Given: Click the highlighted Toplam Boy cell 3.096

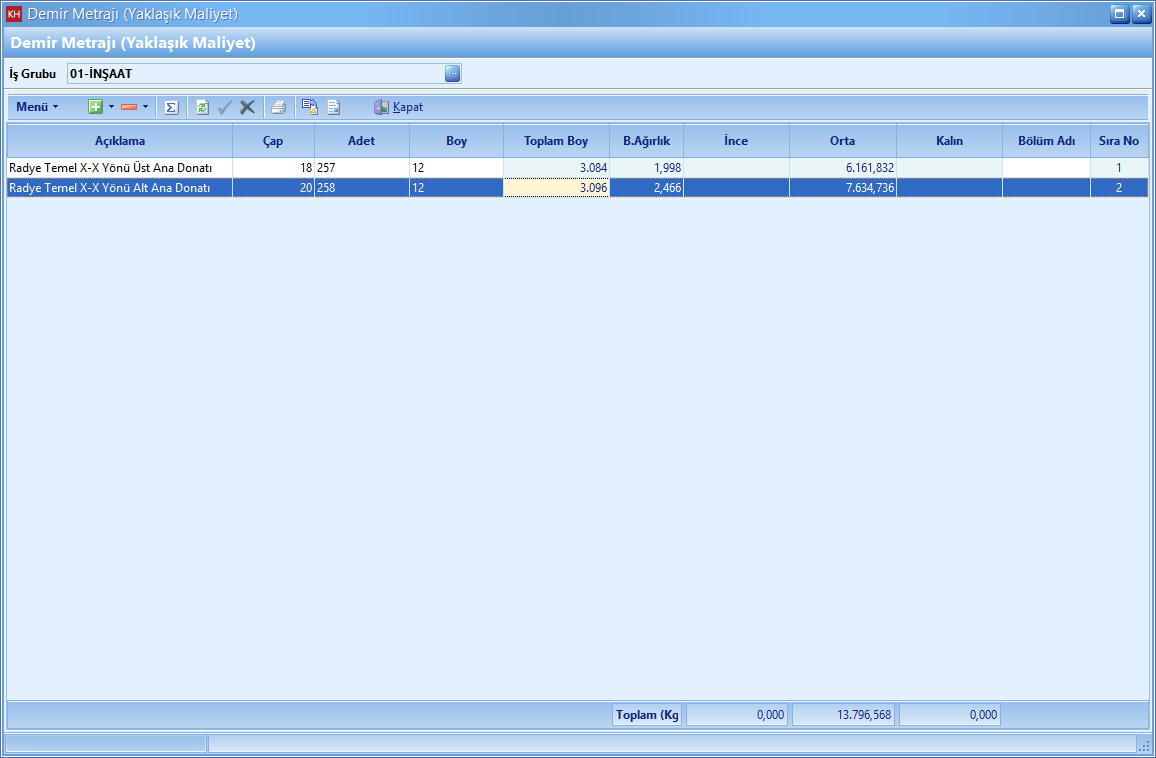Looking at the screenshot, I should [x=556, y=188].
